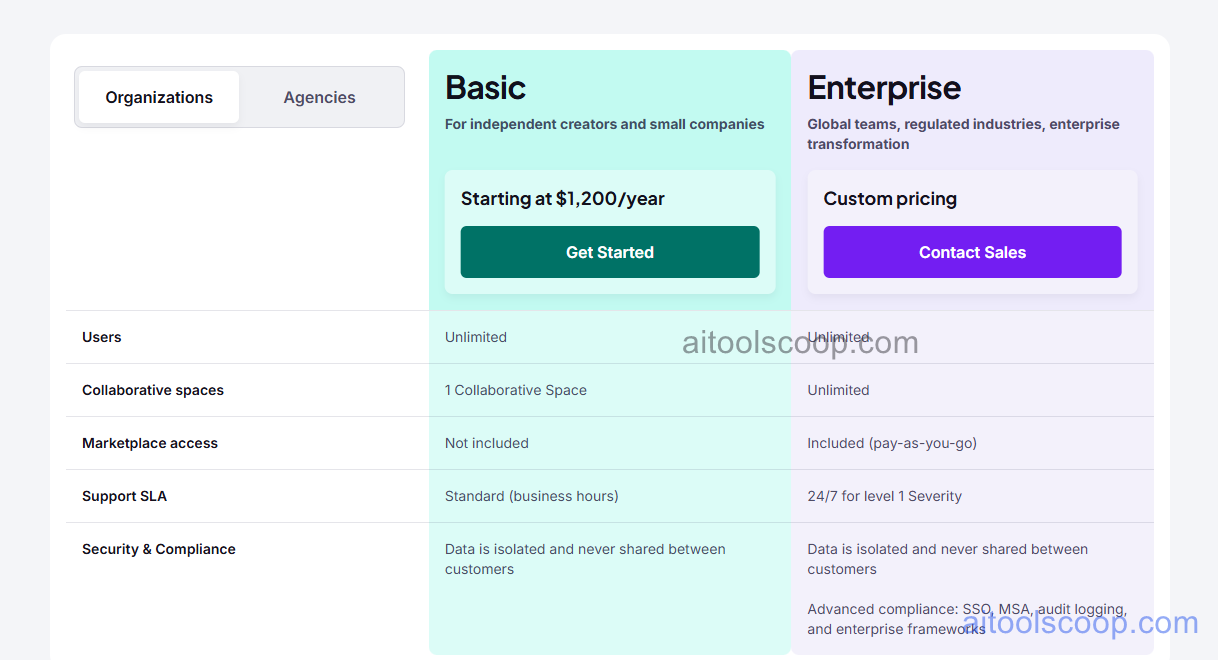Click the 'Marketplace access' row label
Image resolution: width=1218 pixels, height=660 pixels.
[150, 443]
